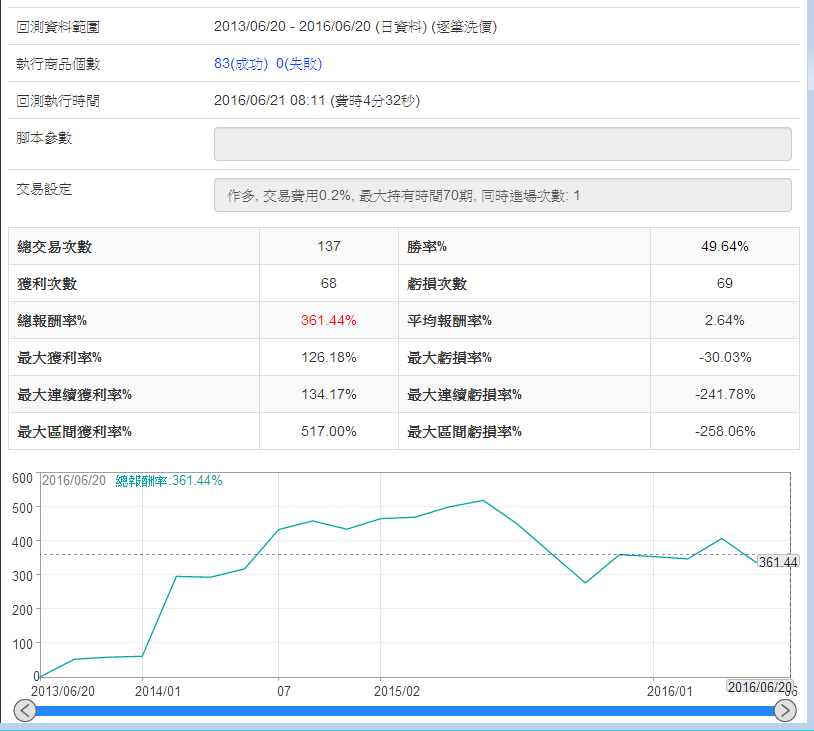
Task: Click the blue chart range slider bar
Action: pyautogui.click(x=405, y=711)
